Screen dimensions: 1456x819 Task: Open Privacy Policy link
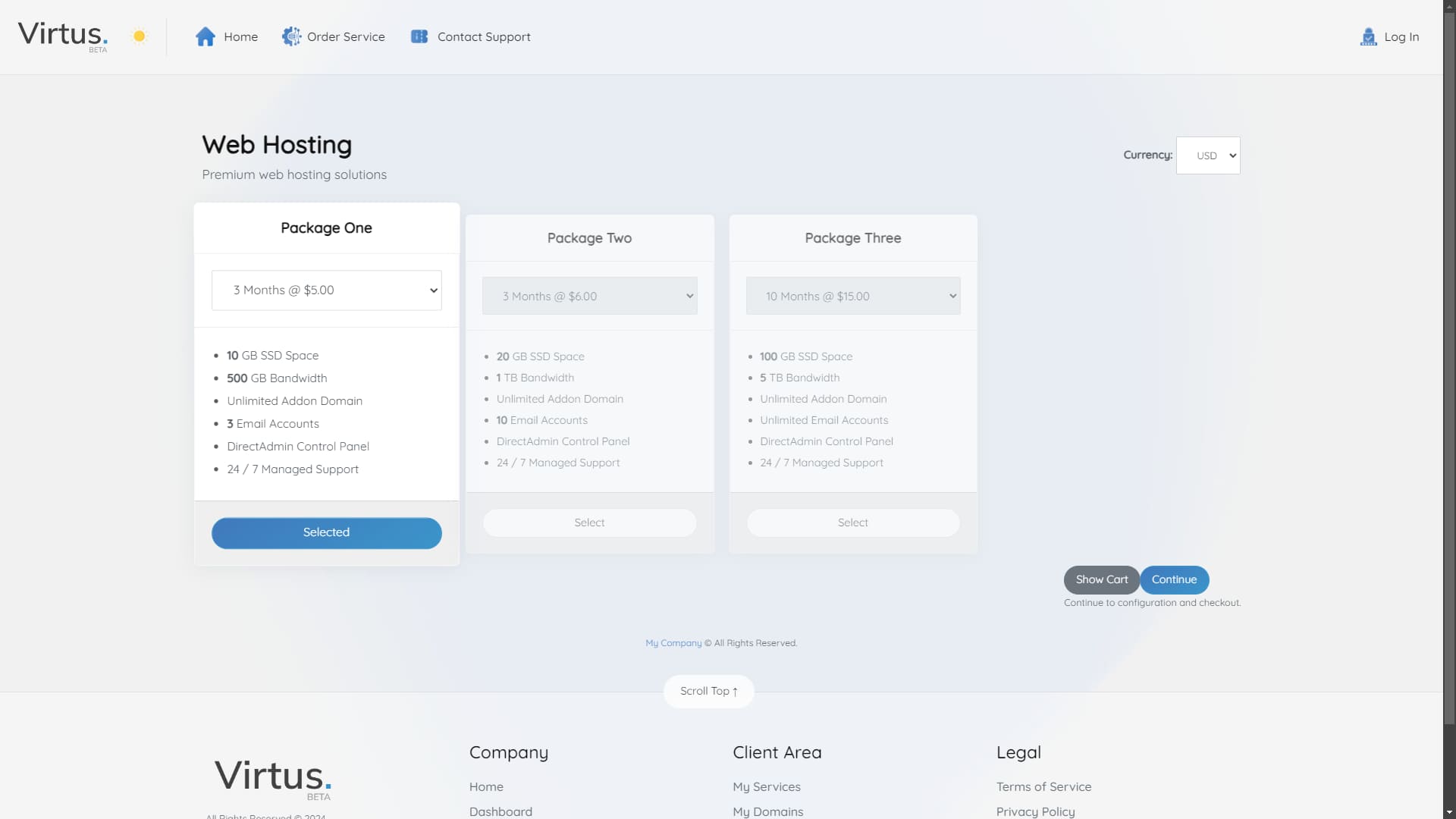pos(1036,811)
